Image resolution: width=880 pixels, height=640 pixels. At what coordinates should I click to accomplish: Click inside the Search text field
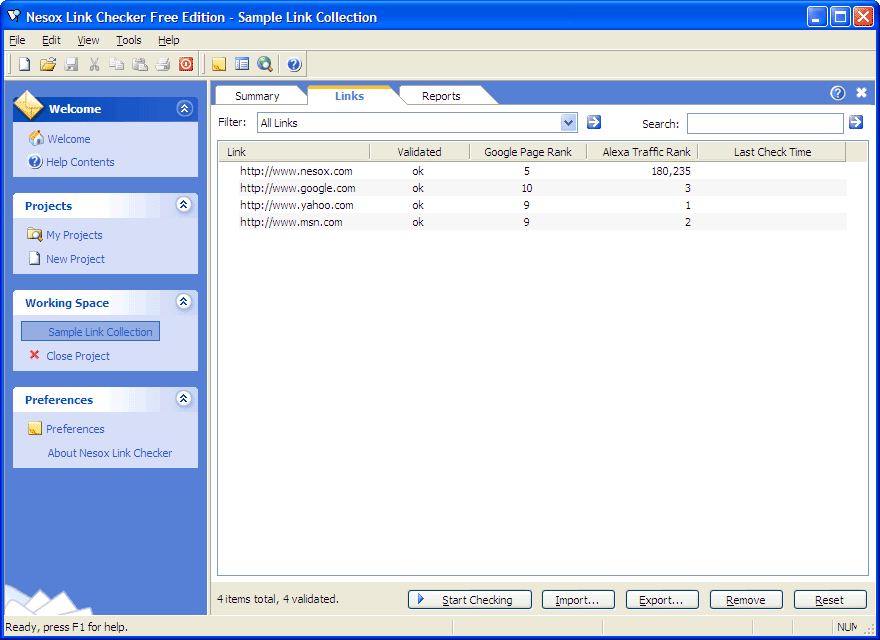765,123
